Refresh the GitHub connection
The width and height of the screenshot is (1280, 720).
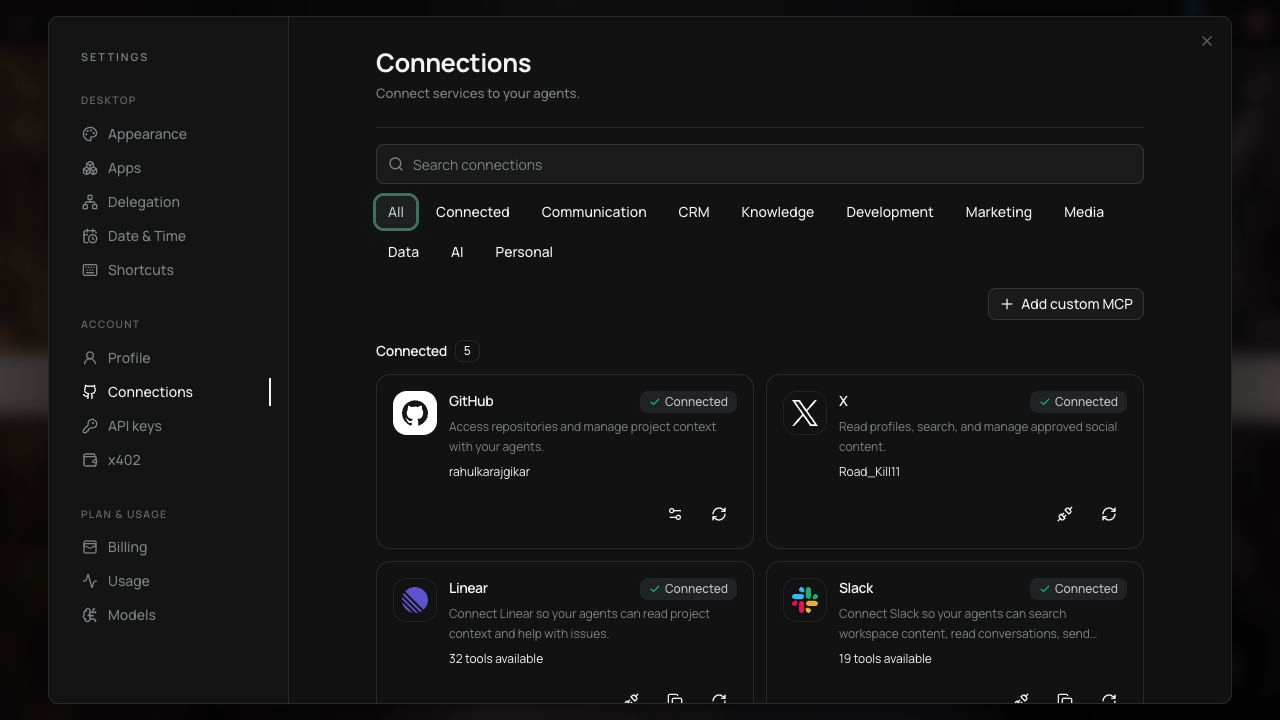coord(719,514)
